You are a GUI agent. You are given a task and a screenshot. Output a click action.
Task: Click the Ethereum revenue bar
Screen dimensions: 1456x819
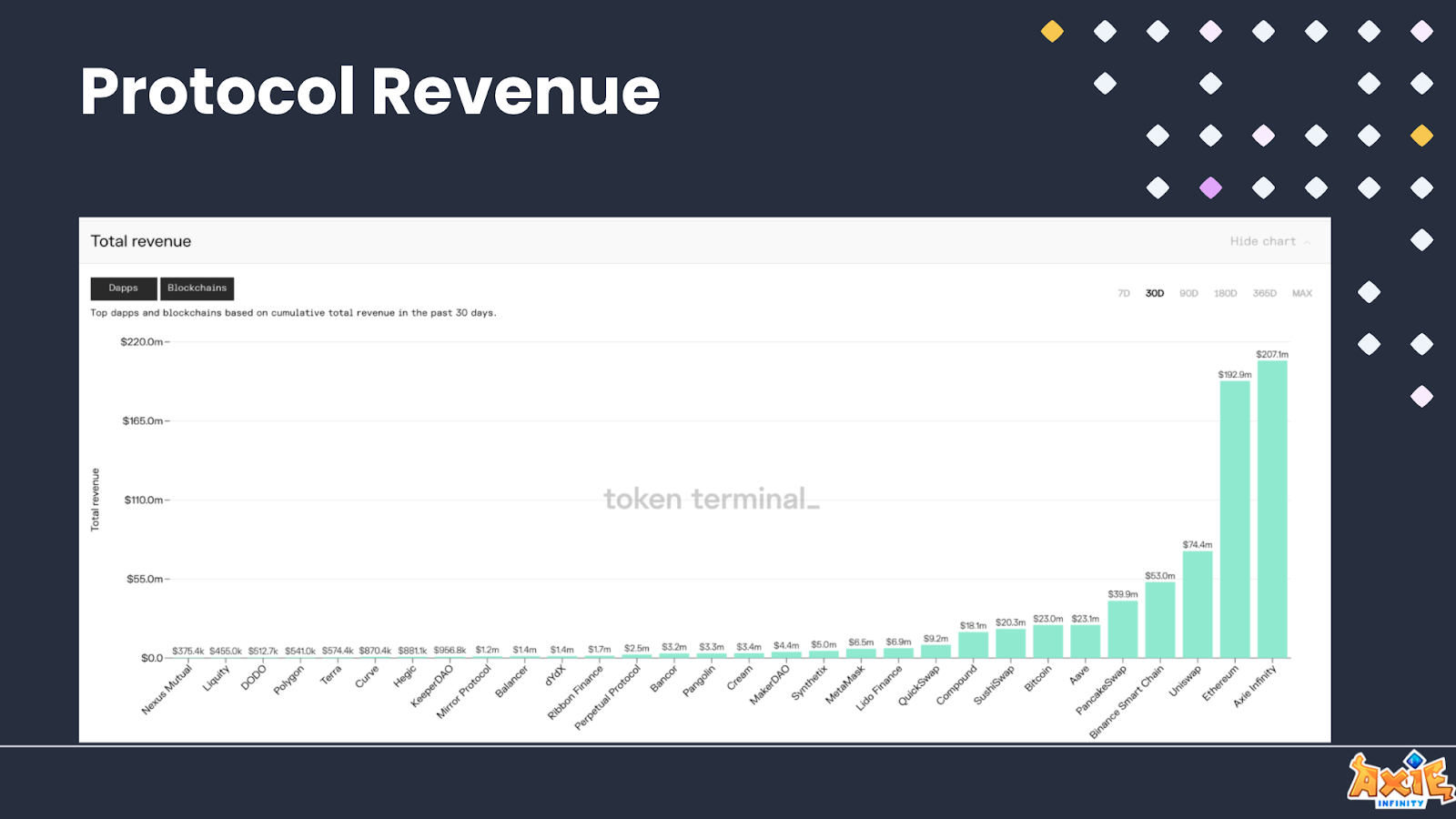[1235, 520]
